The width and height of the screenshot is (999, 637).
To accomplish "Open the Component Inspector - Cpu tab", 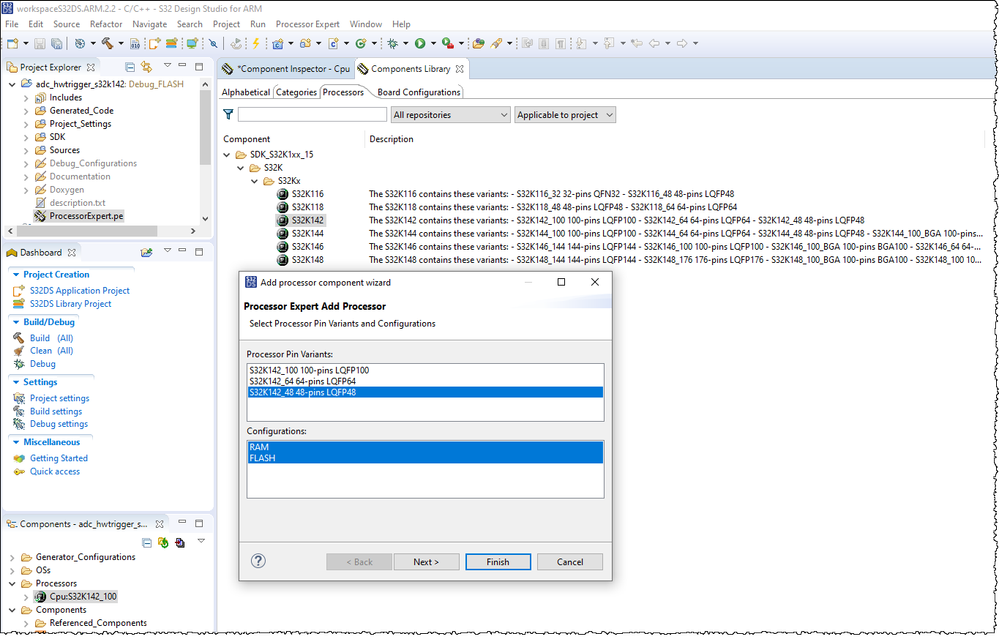I will [x=287, y=69].
